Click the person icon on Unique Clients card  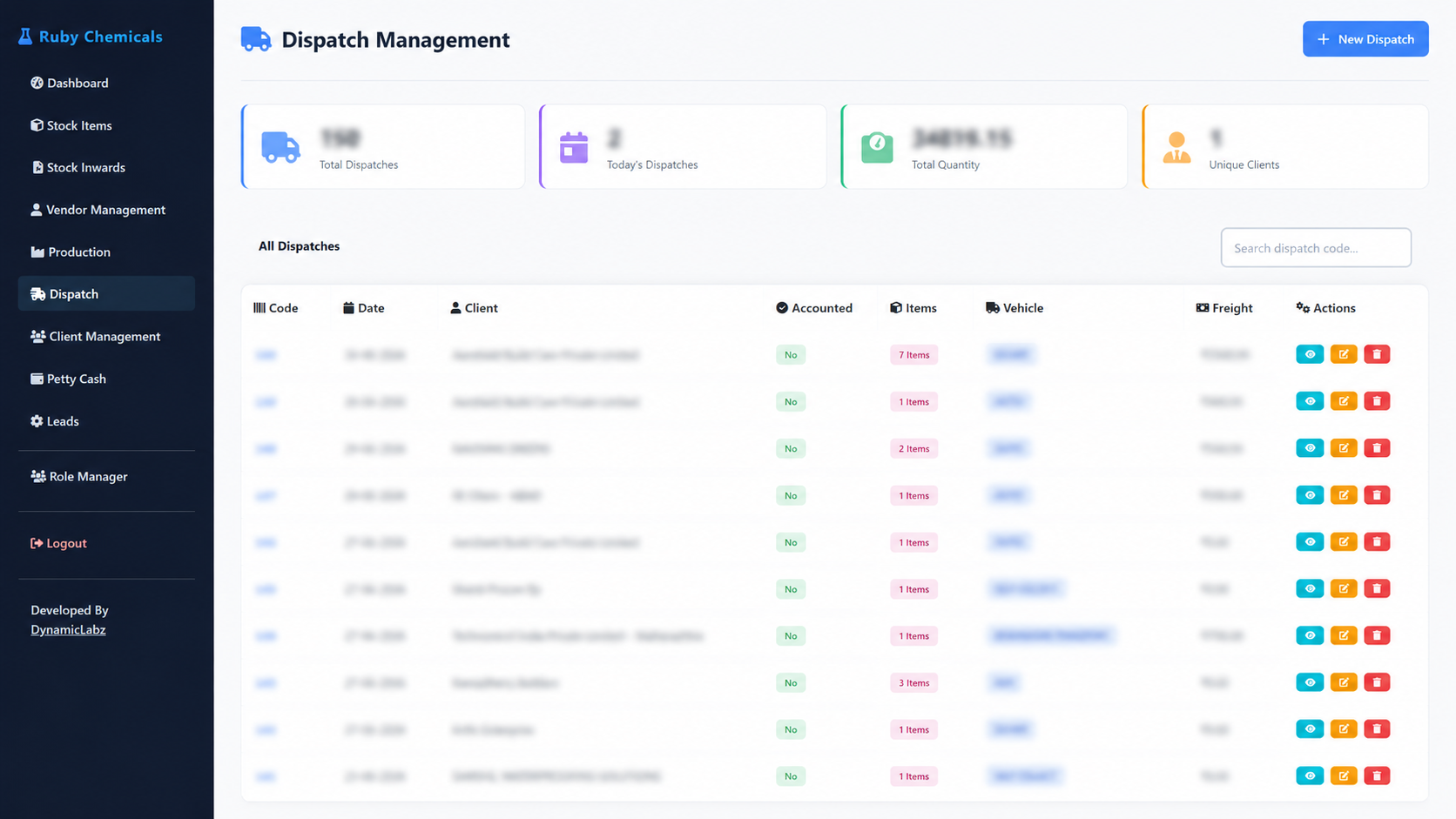(1176, 147)
